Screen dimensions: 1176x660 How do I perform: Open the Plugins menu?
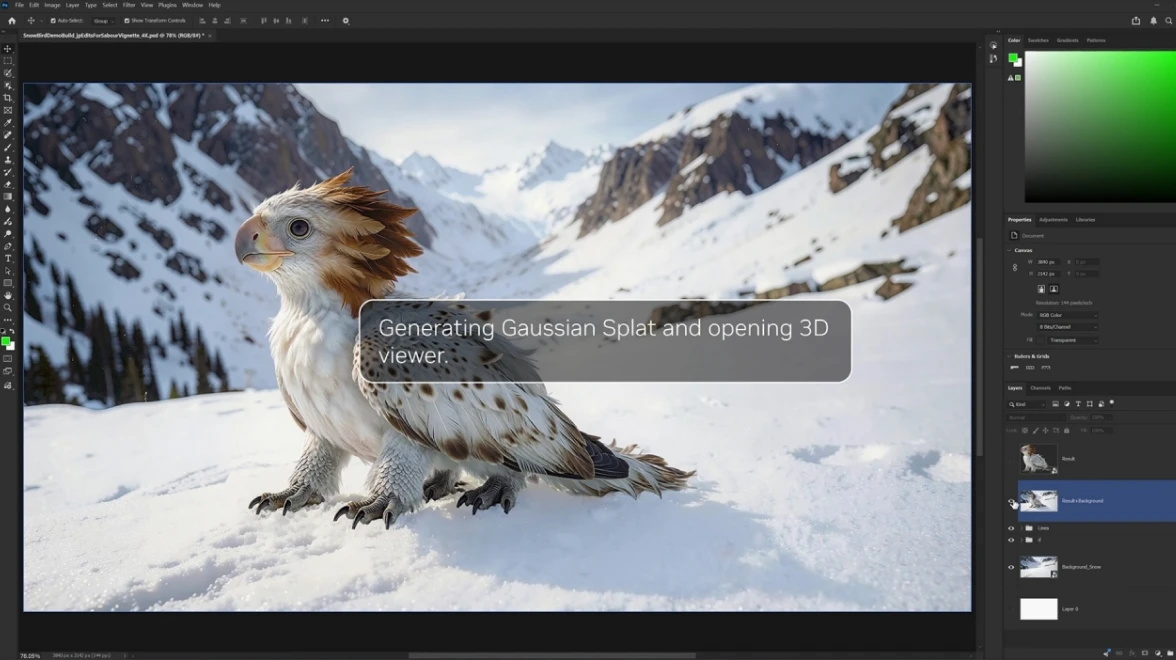pyautogui.click(x=167, y=5)
